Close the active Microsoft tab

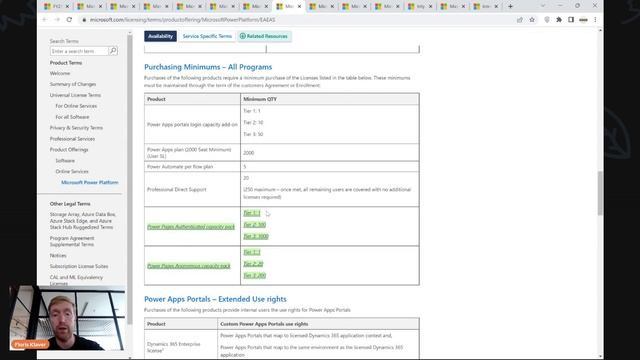pos(299,6)
